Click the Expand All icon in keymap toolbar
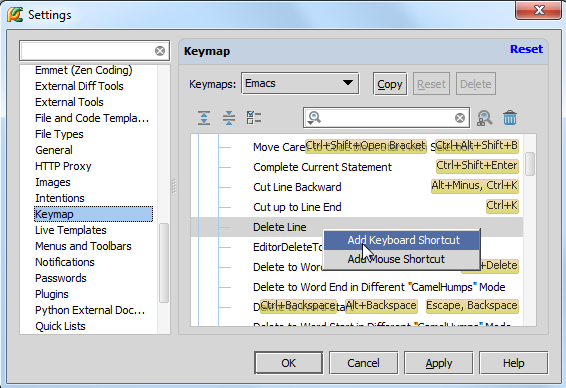This screenshot has height=388, width=566. click(x=204, y=118)
